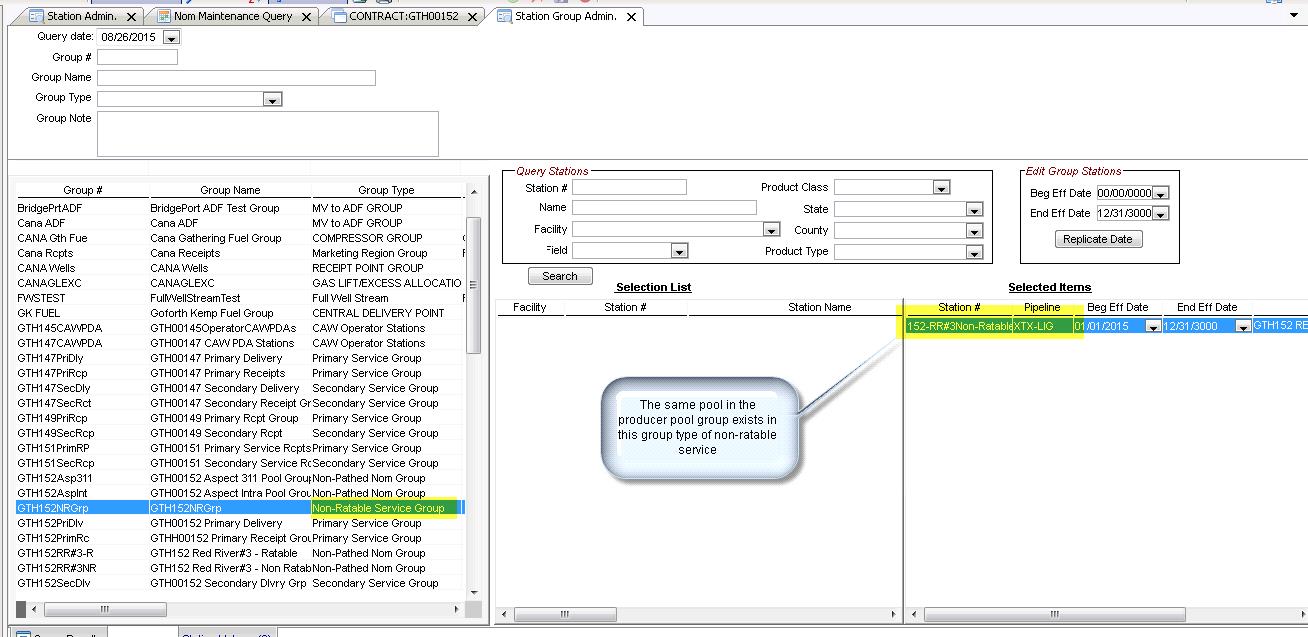Image resolution: width=1308 pixels, height=637 pixels.
Task: Click the Group Note text area
Action: coord(267,133)
